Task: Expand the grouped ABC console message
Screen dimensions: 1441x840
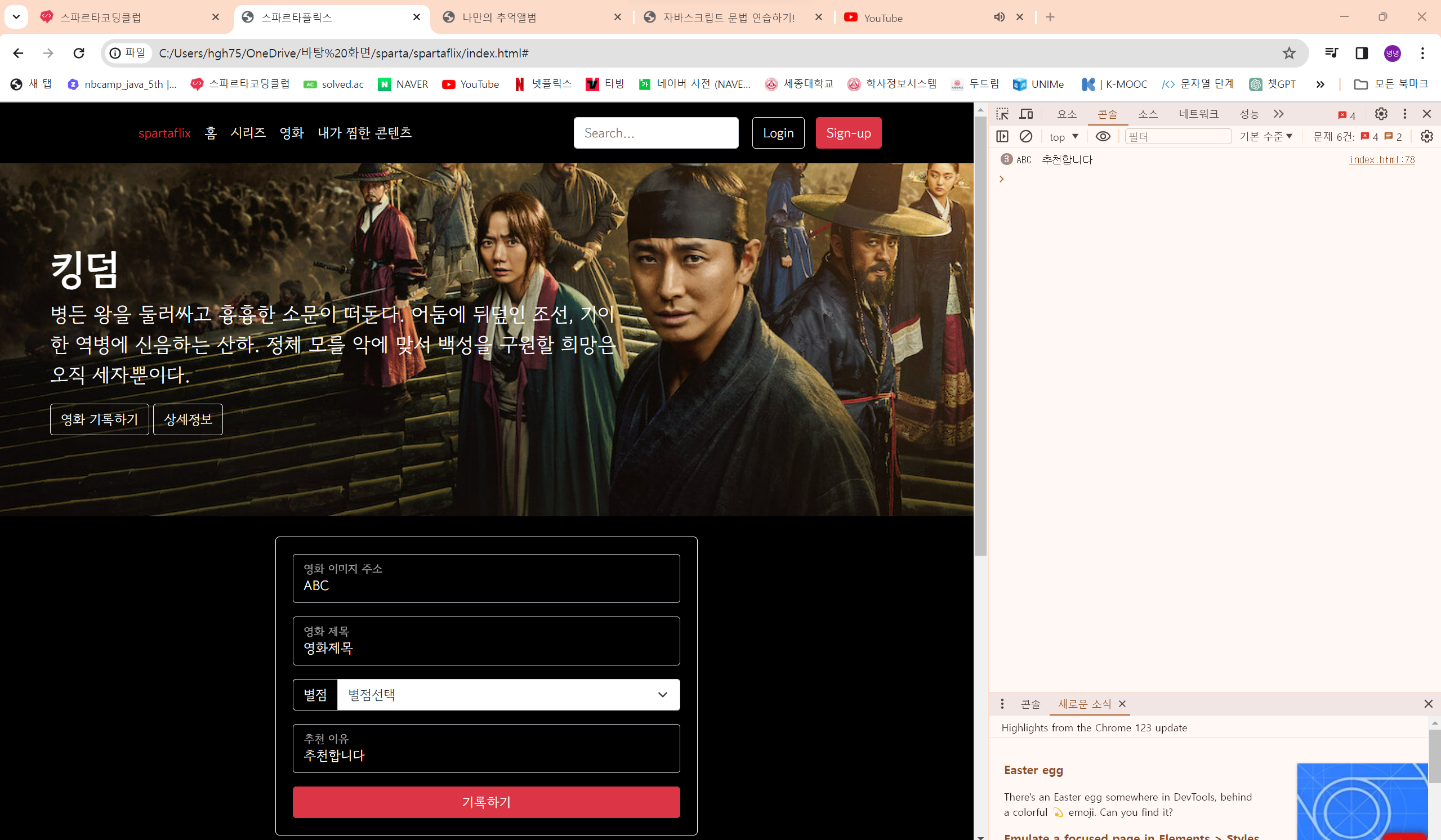Action: pyautogui.click(x=1006, y=159)
